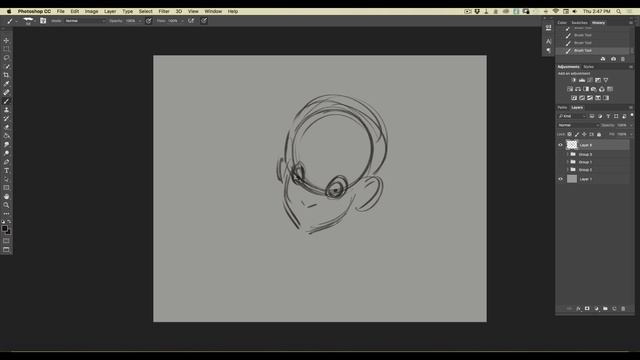The height and width of the screenshot is (360, 640).
Task: Create new document from current state
Action: coord(603,59)
